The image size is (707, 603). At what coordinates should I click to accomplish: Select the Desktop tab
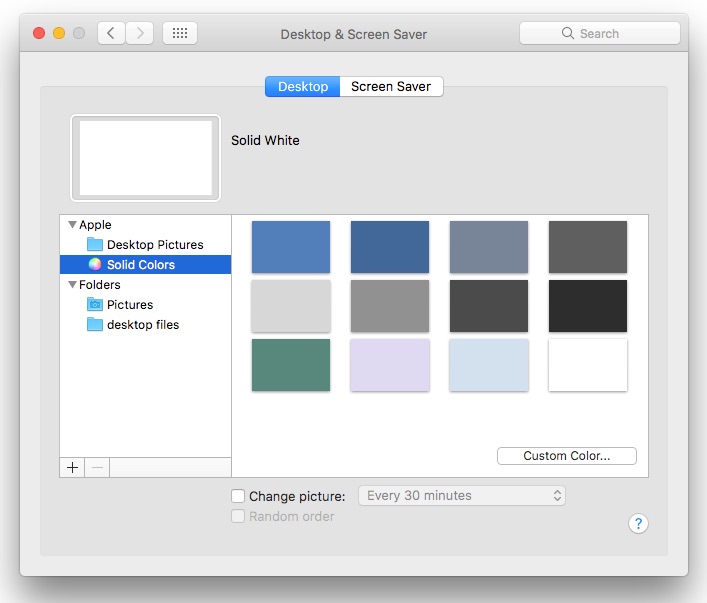pyautogui.click(x=303, y=87)
